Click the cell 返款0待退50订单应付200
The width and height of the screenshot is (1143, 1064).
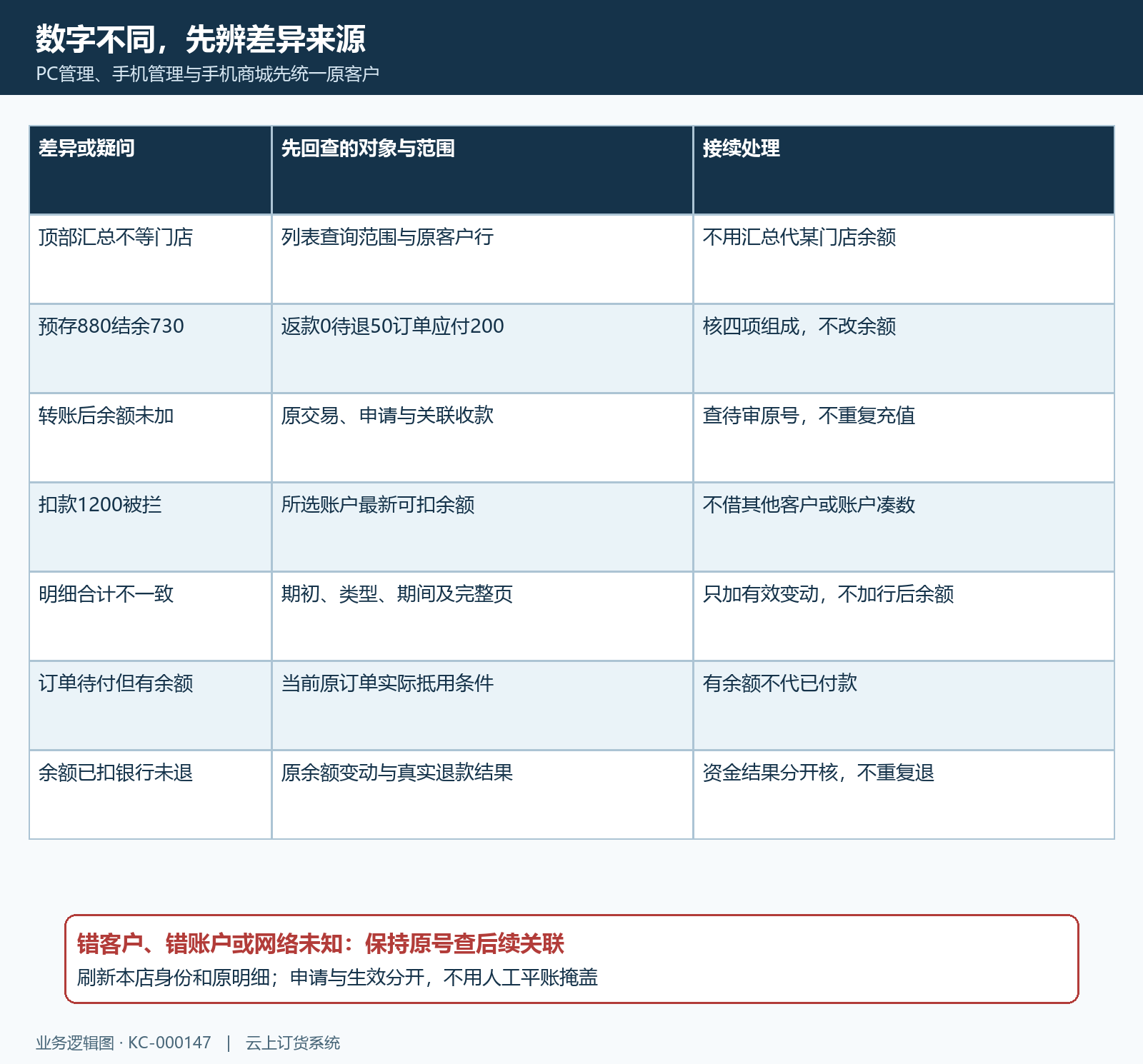[x=482, y=348]
